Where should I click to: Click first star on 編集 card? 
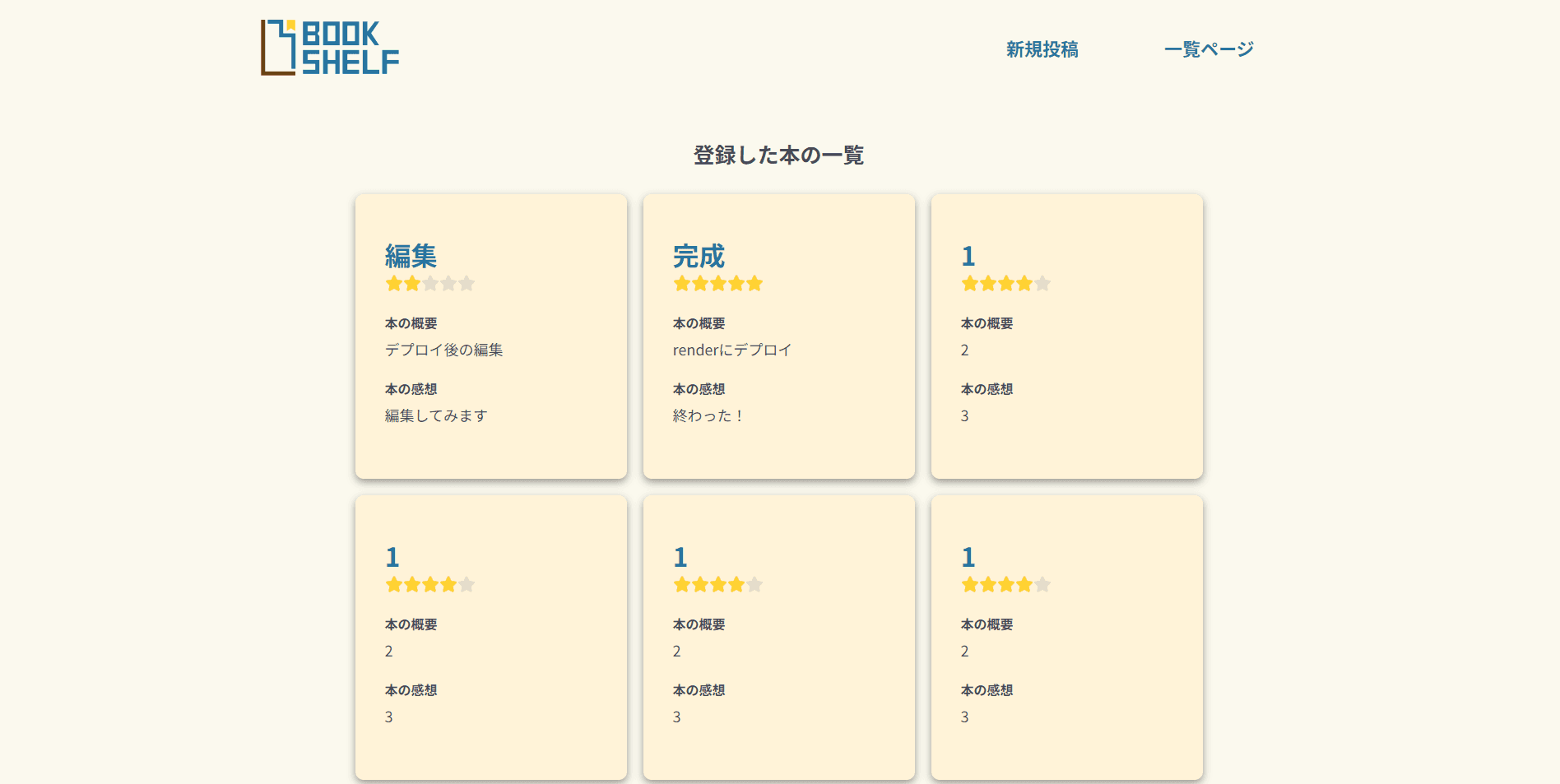tap(394, 284)
